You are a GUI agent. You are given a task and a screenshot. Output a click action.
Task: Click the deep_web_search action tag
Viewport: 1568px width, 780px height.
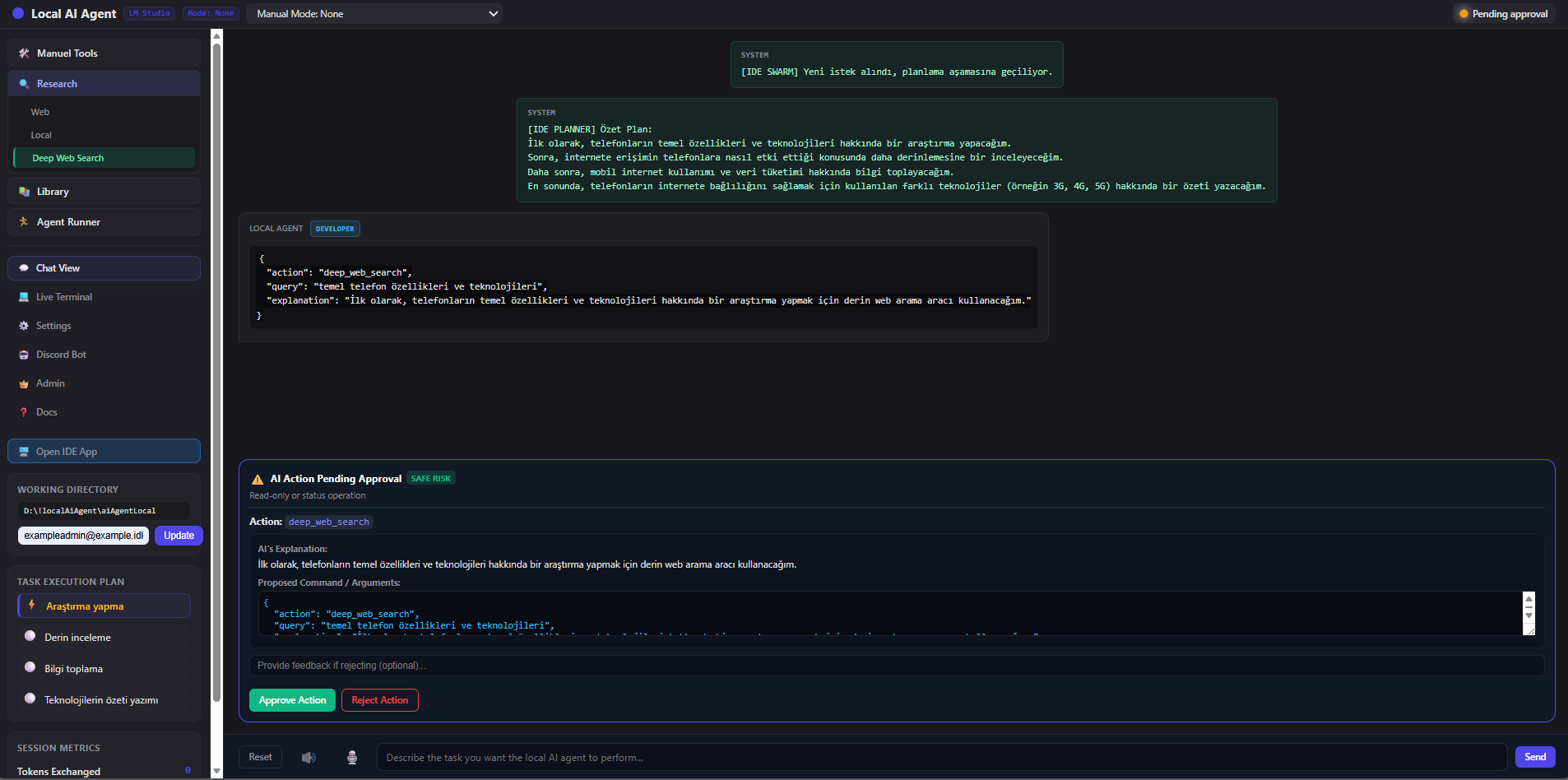[329, 522]
